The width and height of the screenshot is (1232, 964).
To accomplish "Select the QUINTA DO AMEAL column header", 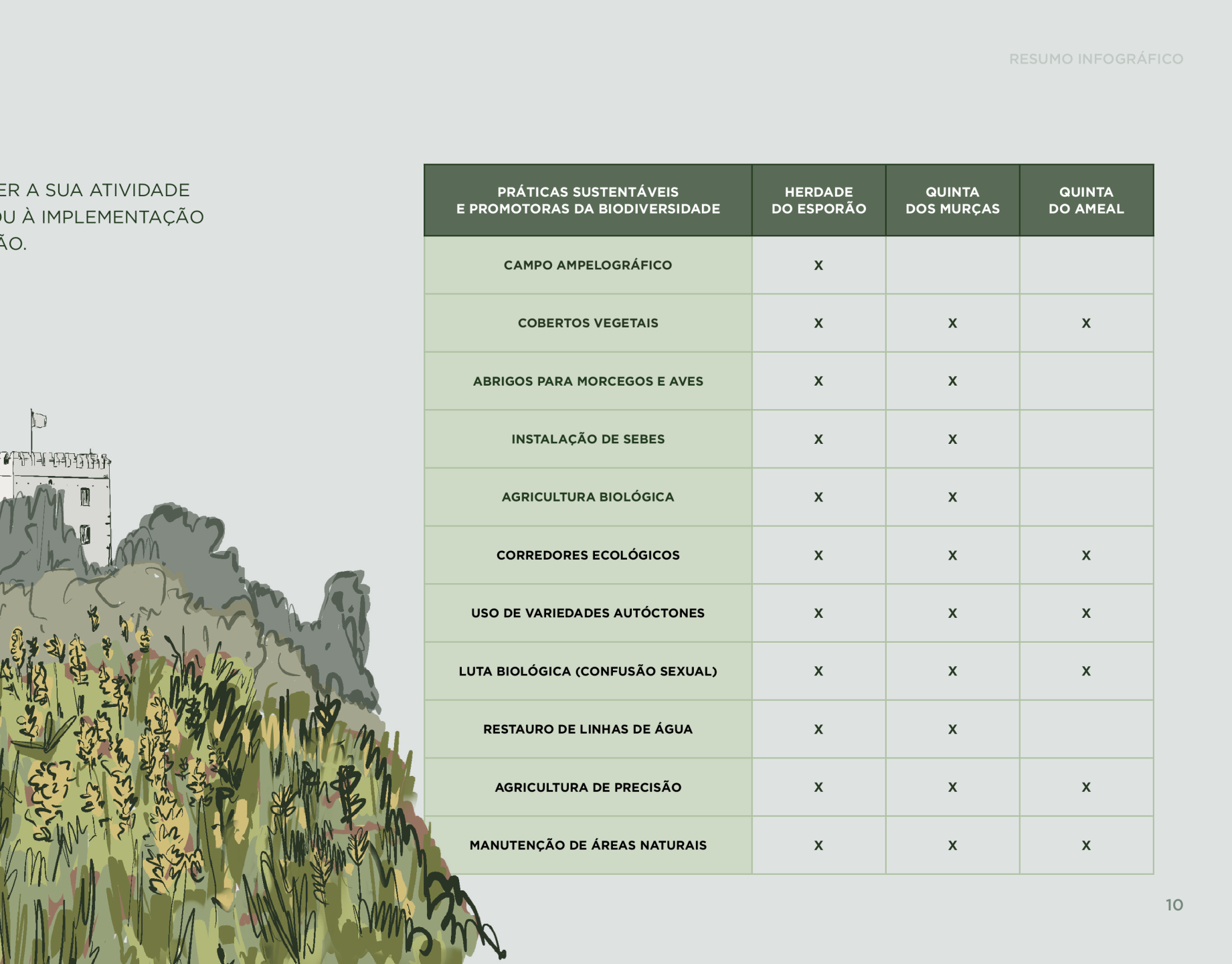I will tap(1086, 200).
